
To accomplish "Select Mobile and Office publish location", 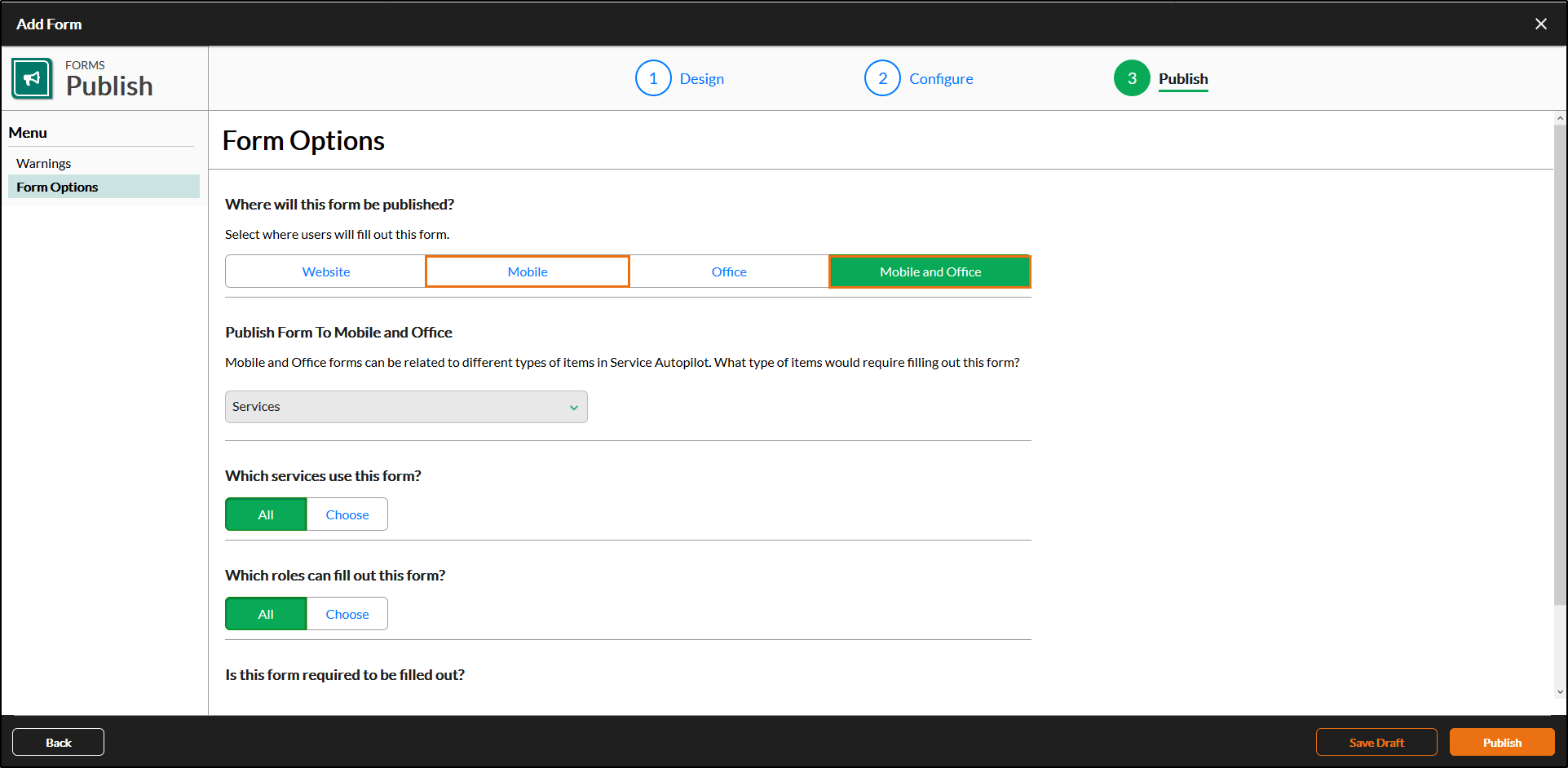I will tap(930, 271).
